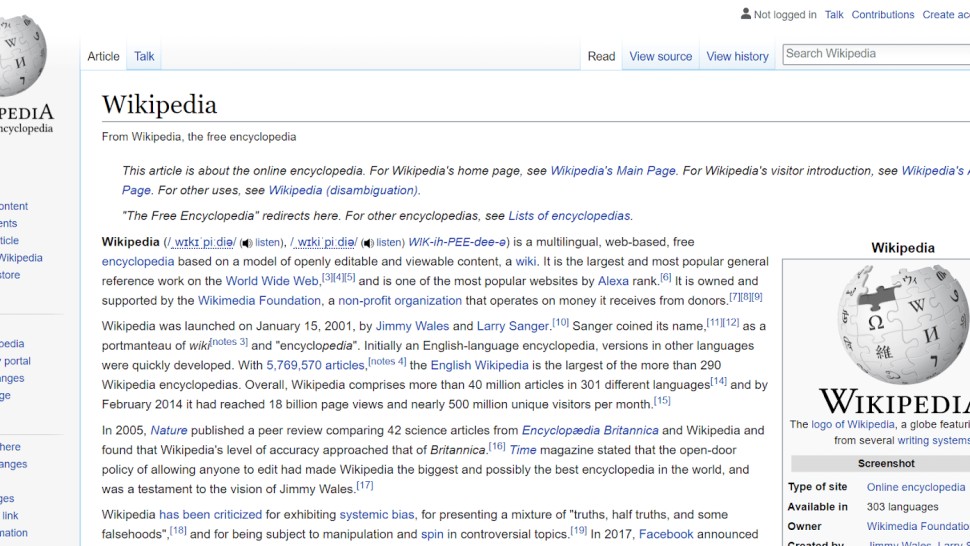Jump to the notes 3 footnote
The width and height of the screenshot is (970, 546).
[229, 342]
